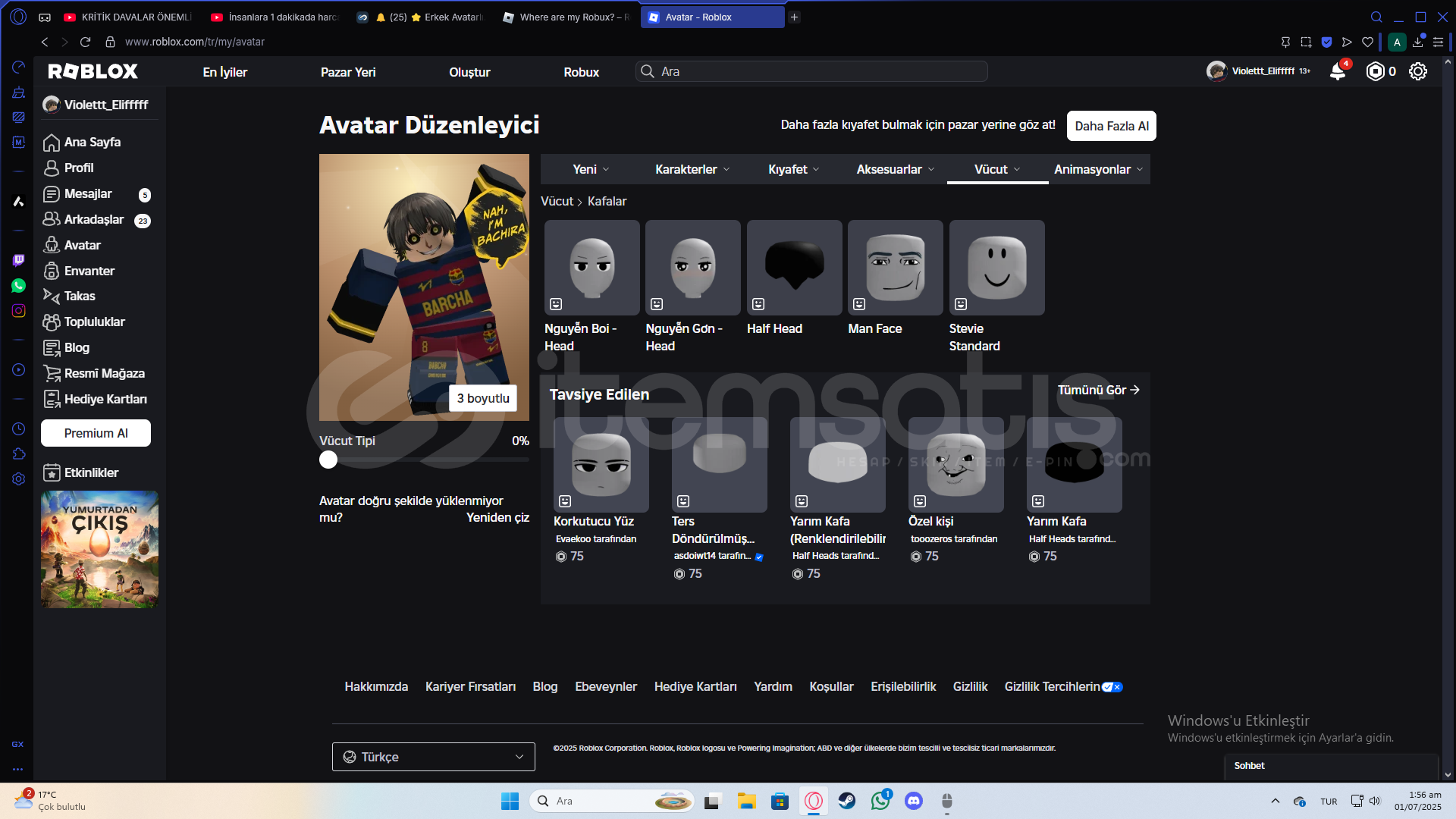Open the Tümünü Gör link
Screen dimensions: 1456x819
click(1099, 390)
